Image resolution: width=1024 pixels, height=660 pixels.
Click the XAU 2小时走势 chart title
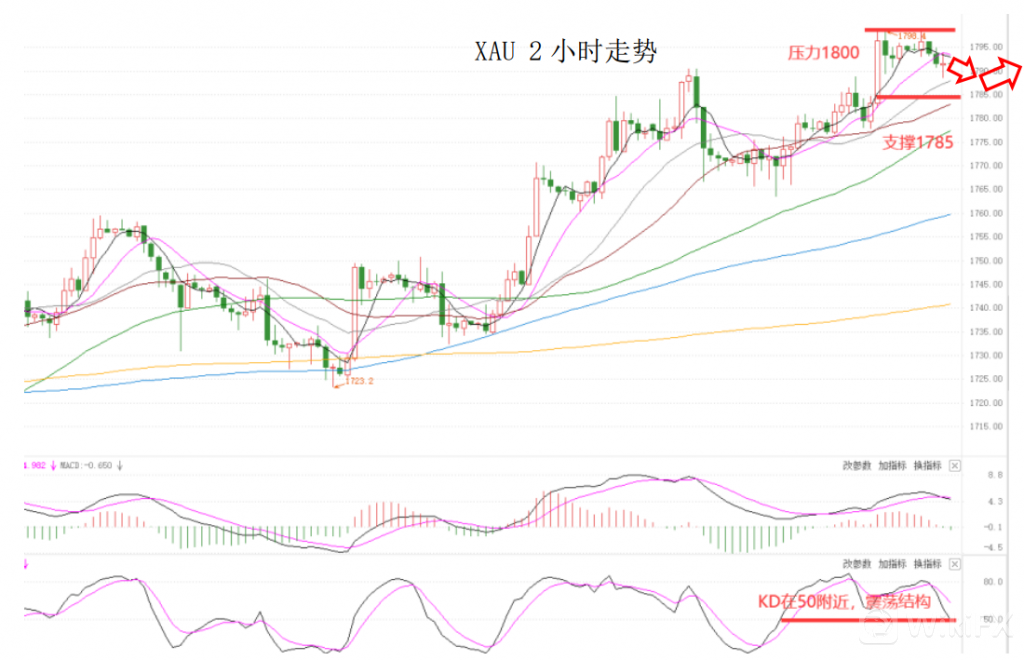pos(565,52)
